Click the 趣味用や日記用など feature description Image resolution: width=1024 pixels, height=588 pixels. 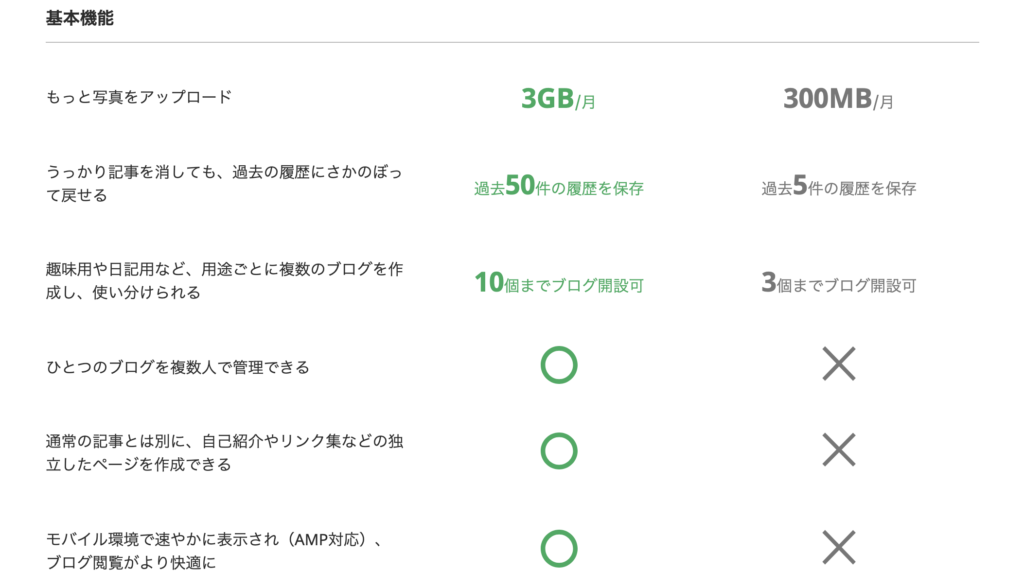[224, 281]
